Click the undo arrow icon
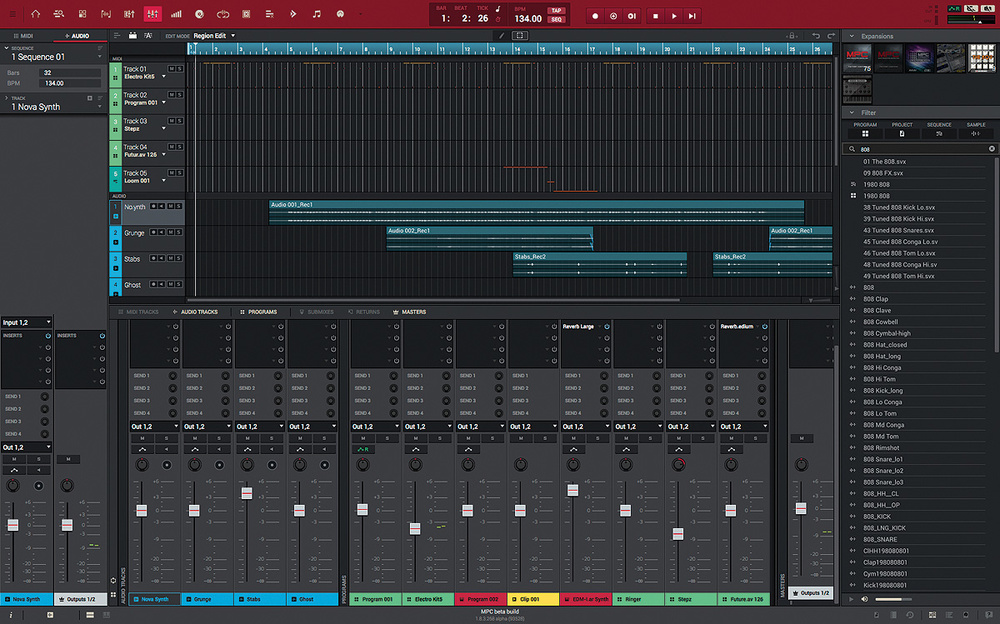 pos(816,36)
